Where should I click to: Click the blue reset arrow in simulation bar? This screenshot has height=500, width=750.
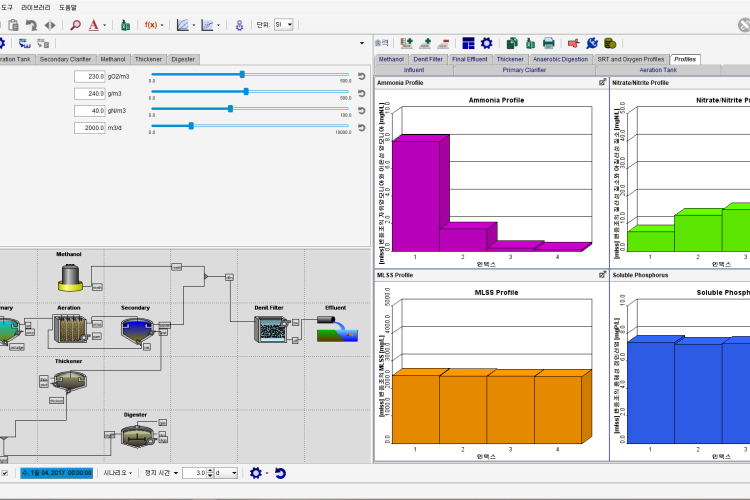[280, 473]
